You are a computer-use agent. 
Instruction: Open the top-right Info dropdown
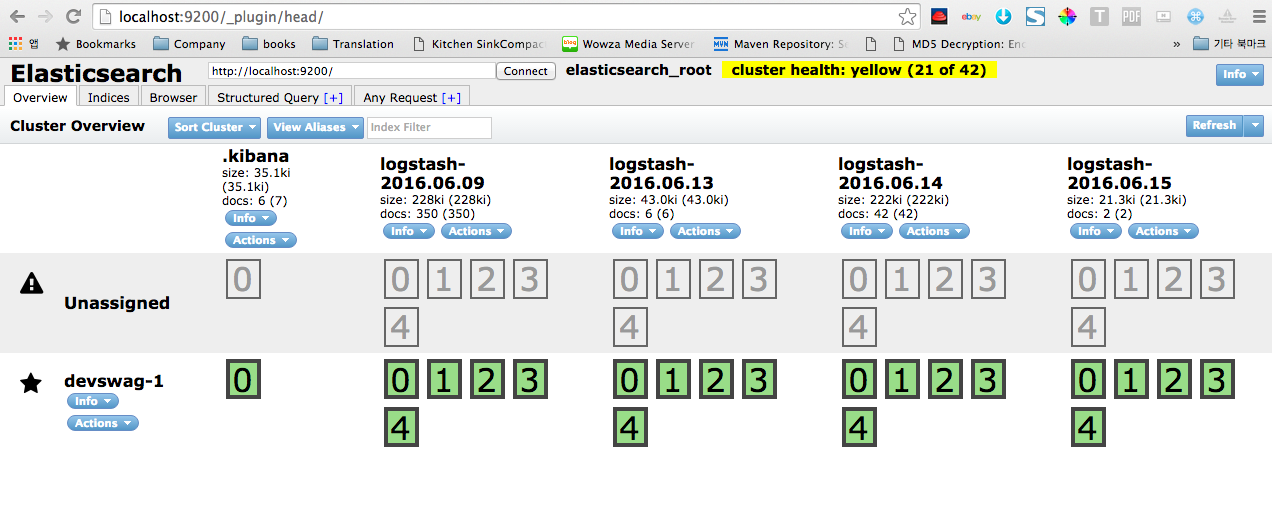(1240, 74)
